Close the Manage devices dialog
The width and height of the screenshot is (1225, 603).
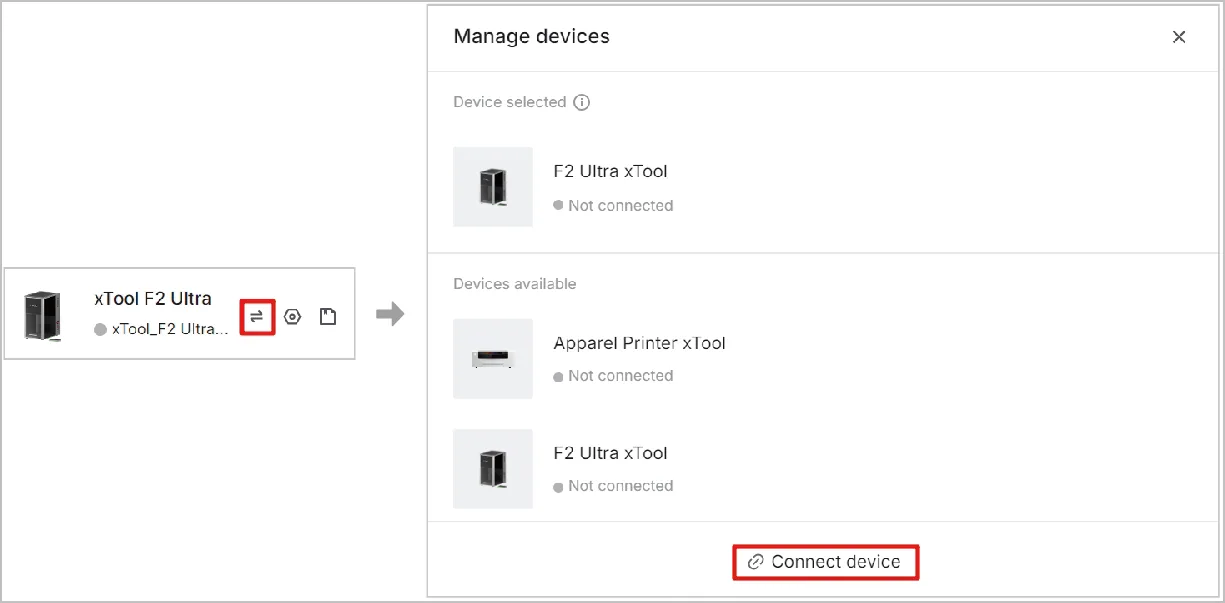1179,37
